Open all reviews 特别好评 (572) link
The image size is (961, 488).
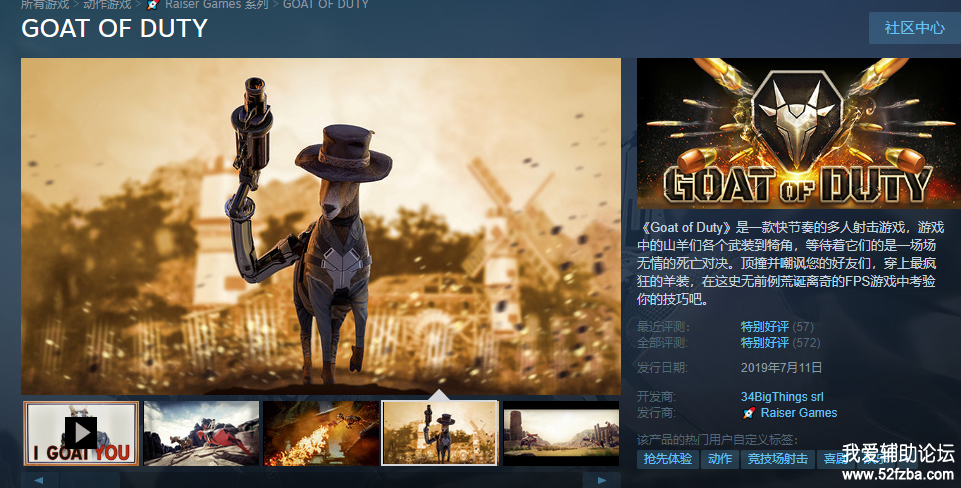(780, 343)
